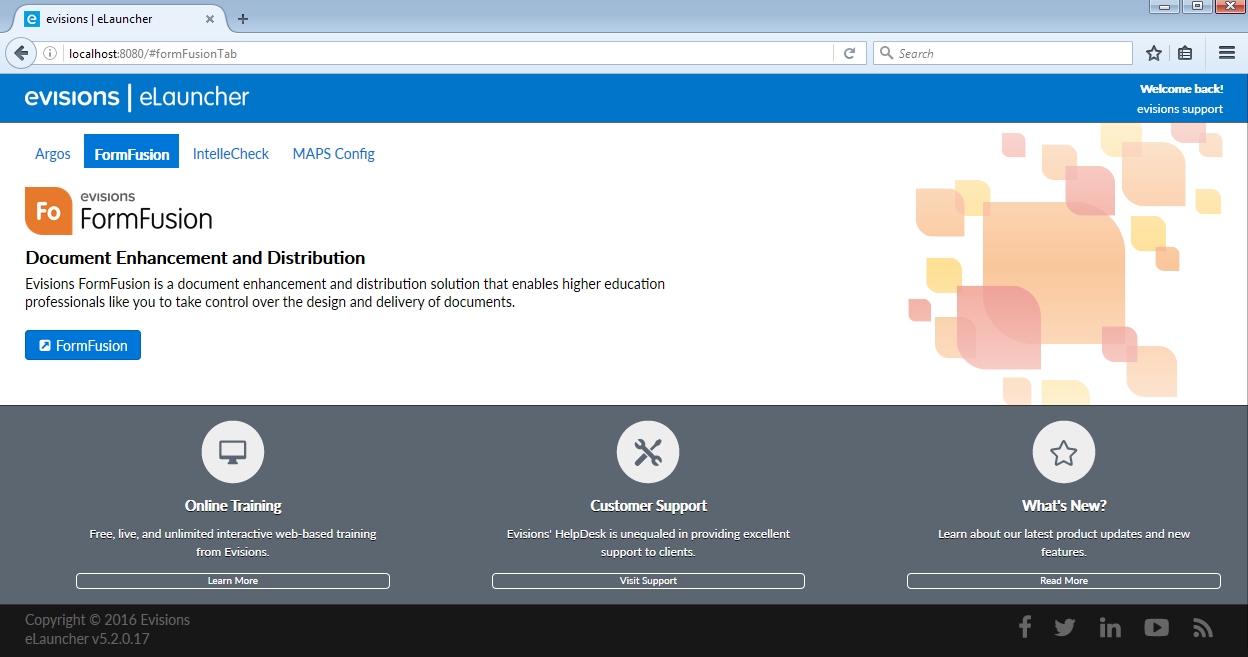Viewport: 1248px width, 657px height.
Task: Select the evisions eLauncher browser tab
Action: point(120,19)
